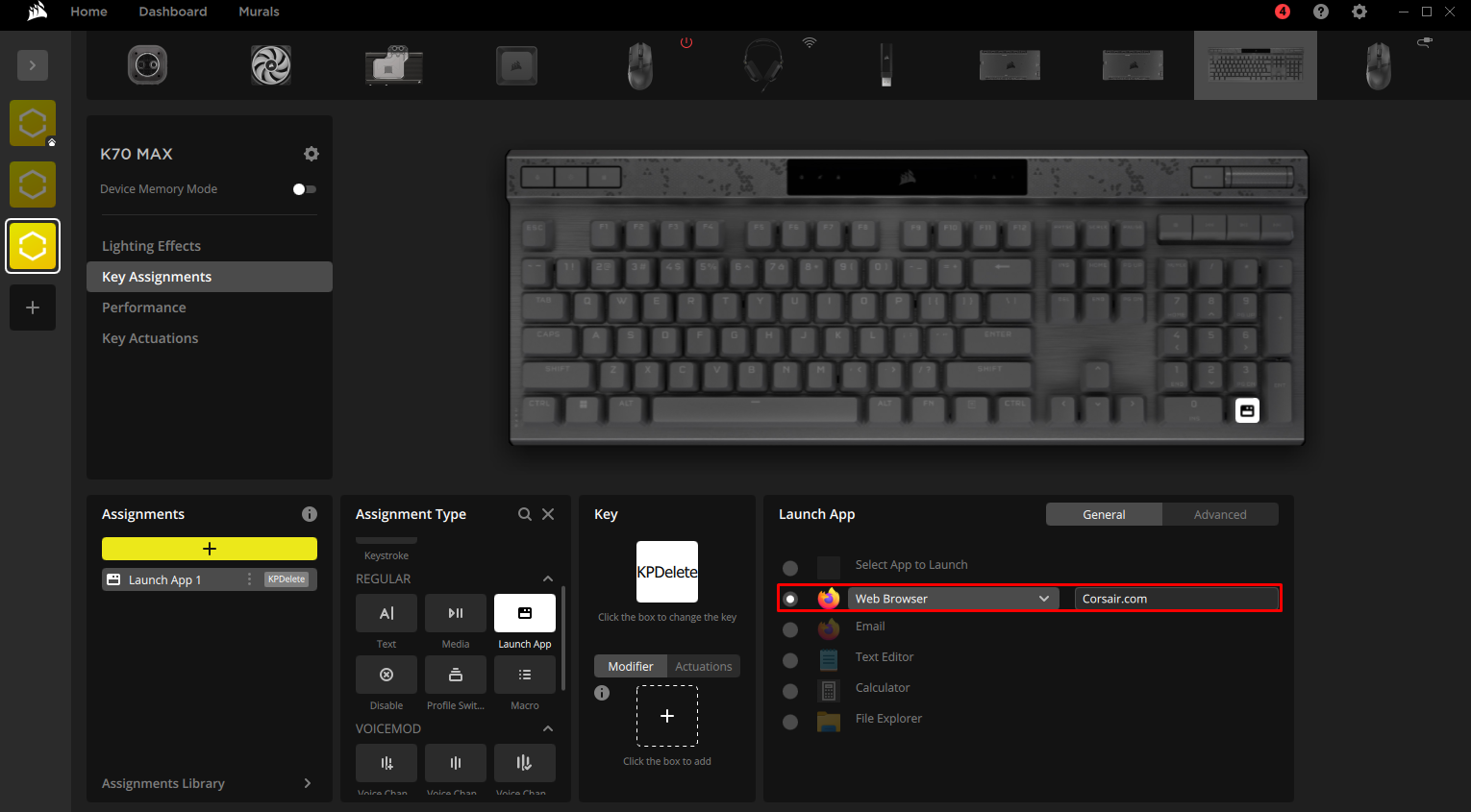This screenshot has height=812, width=1471.
Task: Click the Assignments panel info icon
Action: coord(310,514)
